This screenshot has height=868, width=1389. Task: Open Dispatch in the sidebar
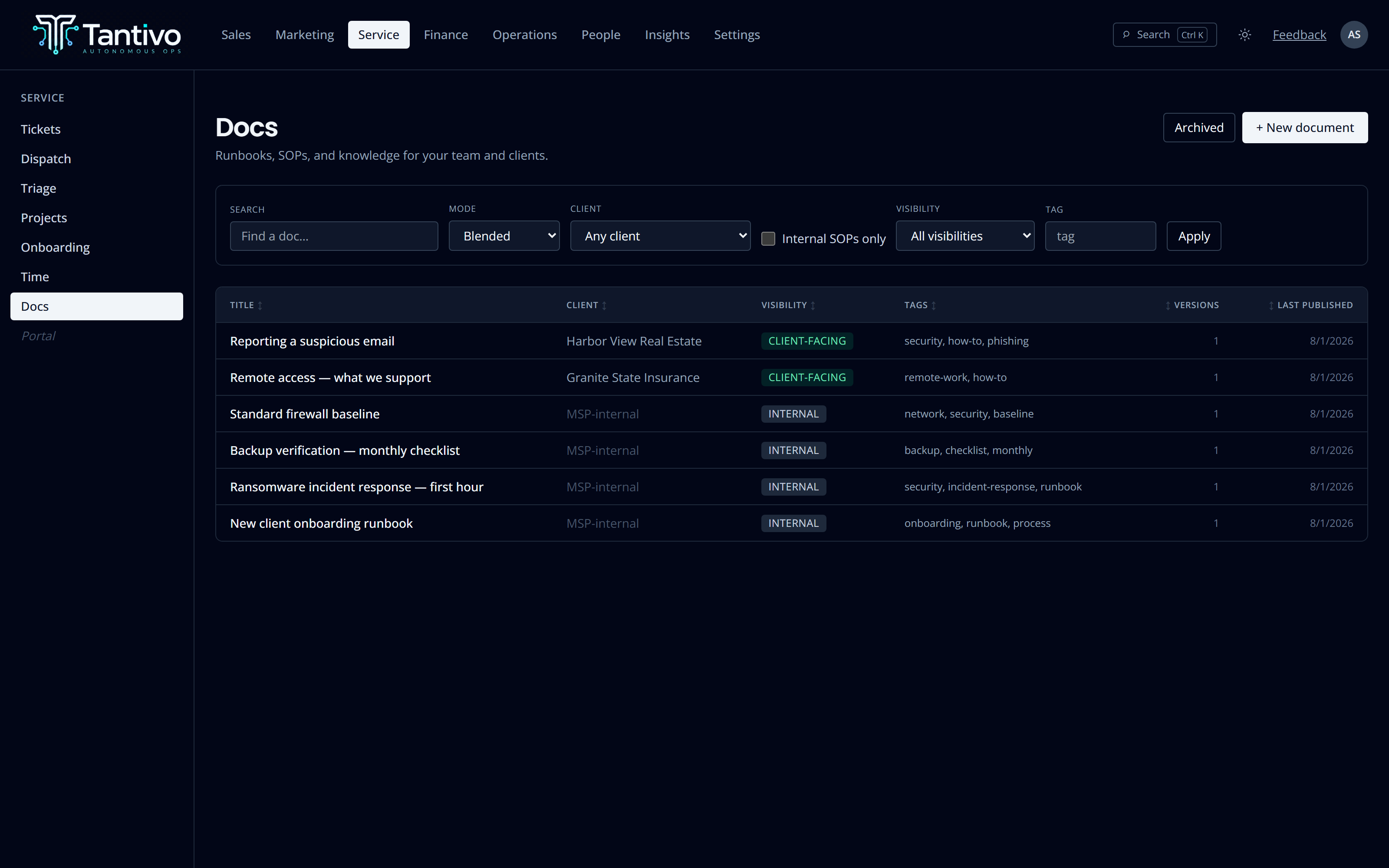(96, 159)
